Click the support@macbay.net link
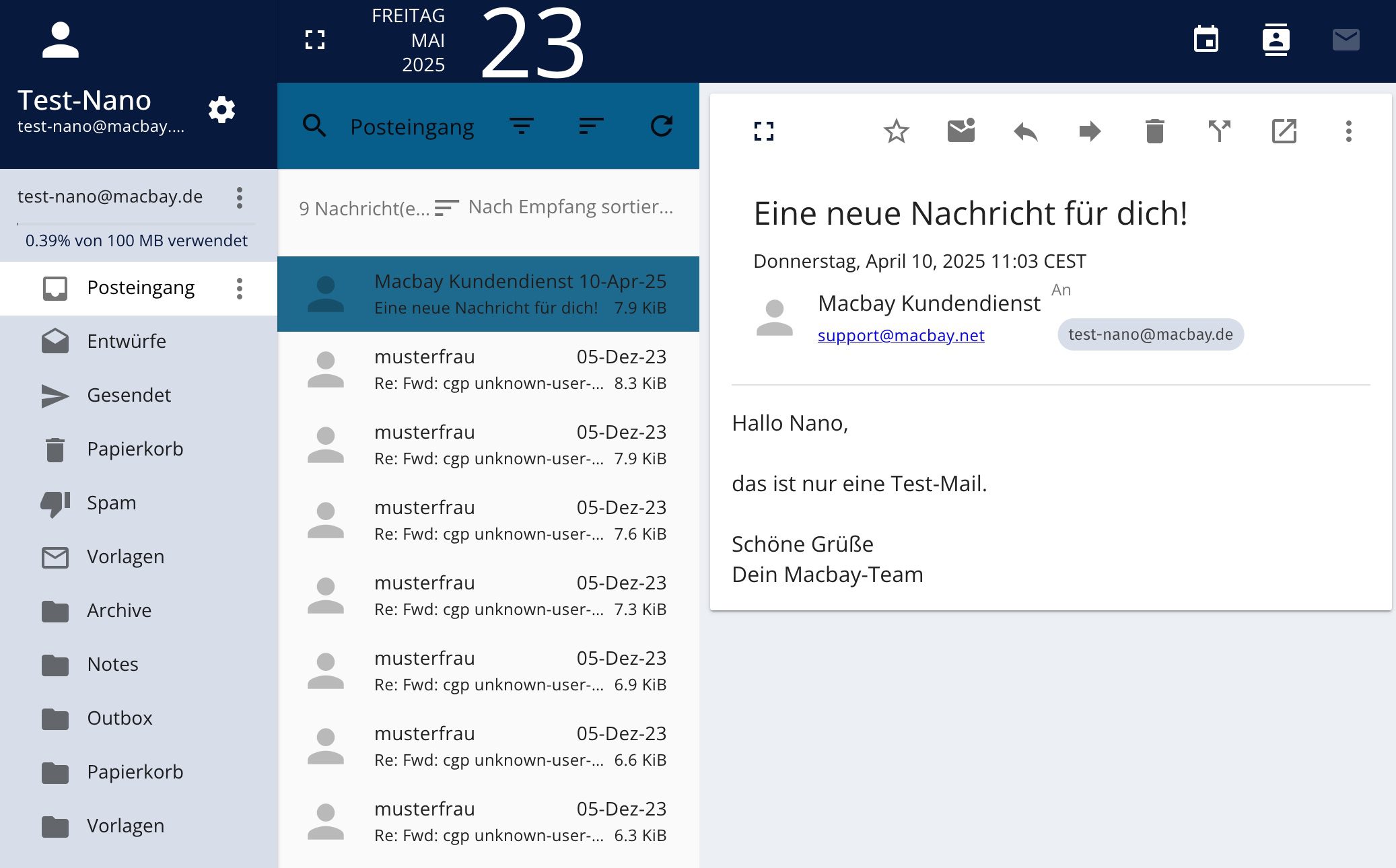This screenshot has height=868, width=1396. click(901, 335)
